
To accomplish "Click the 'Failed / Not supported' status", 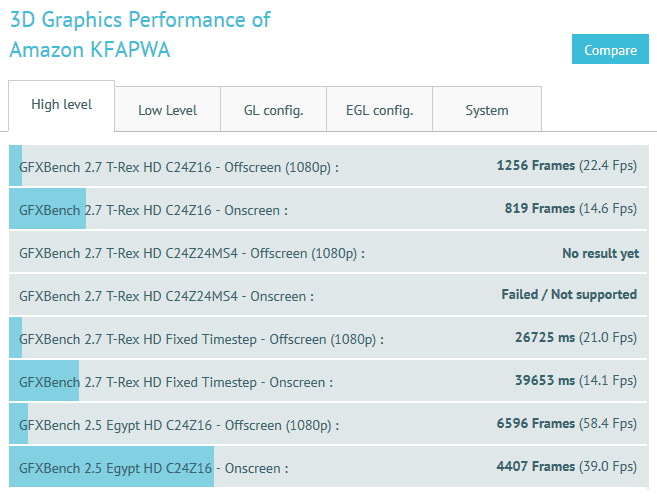I will pos(568,295).
